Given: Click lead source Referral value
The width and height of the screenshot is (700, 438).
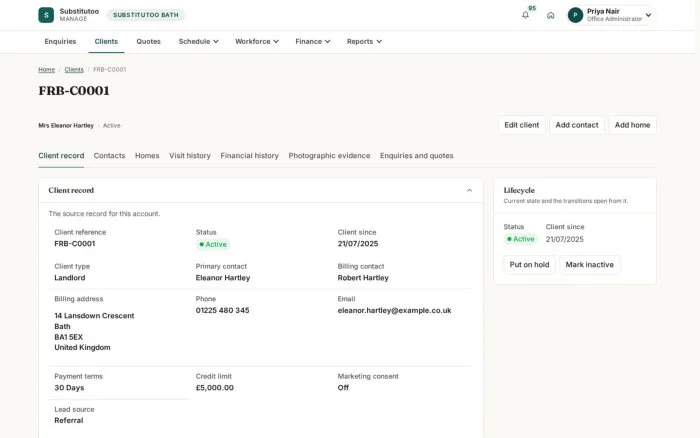Looking at the screenshot, I should click(x=69, y=421).
